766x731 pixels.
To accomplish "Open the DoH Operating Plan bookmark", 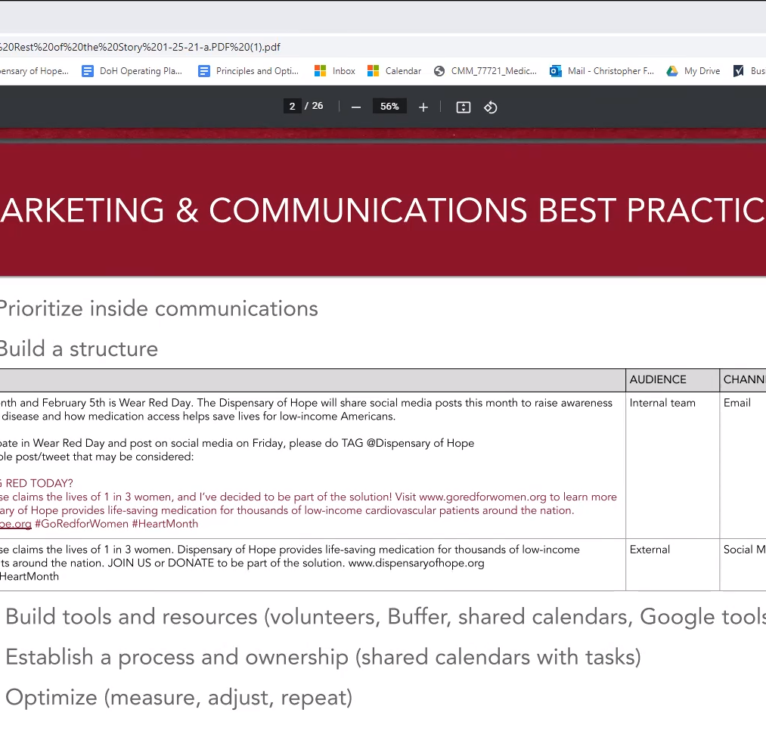I will click(133, 71).
